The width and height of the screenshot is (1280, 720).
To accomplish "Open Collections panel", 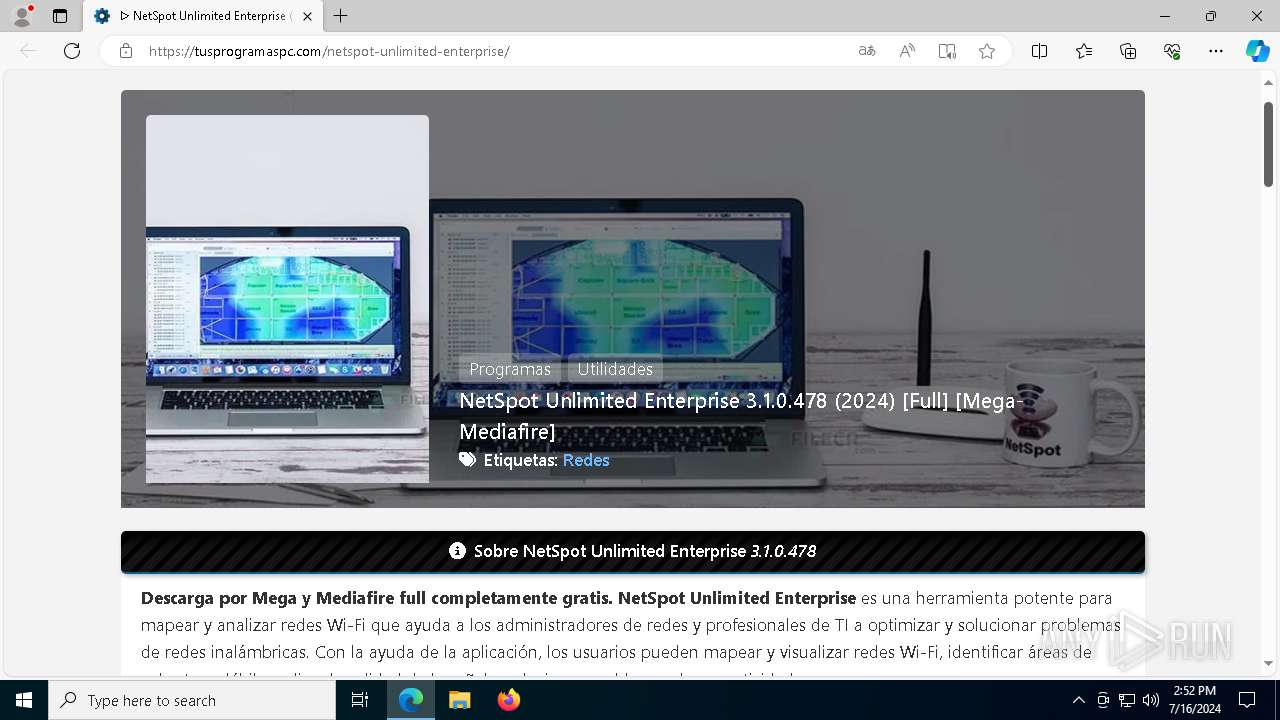I will [x=1128, y=51].
